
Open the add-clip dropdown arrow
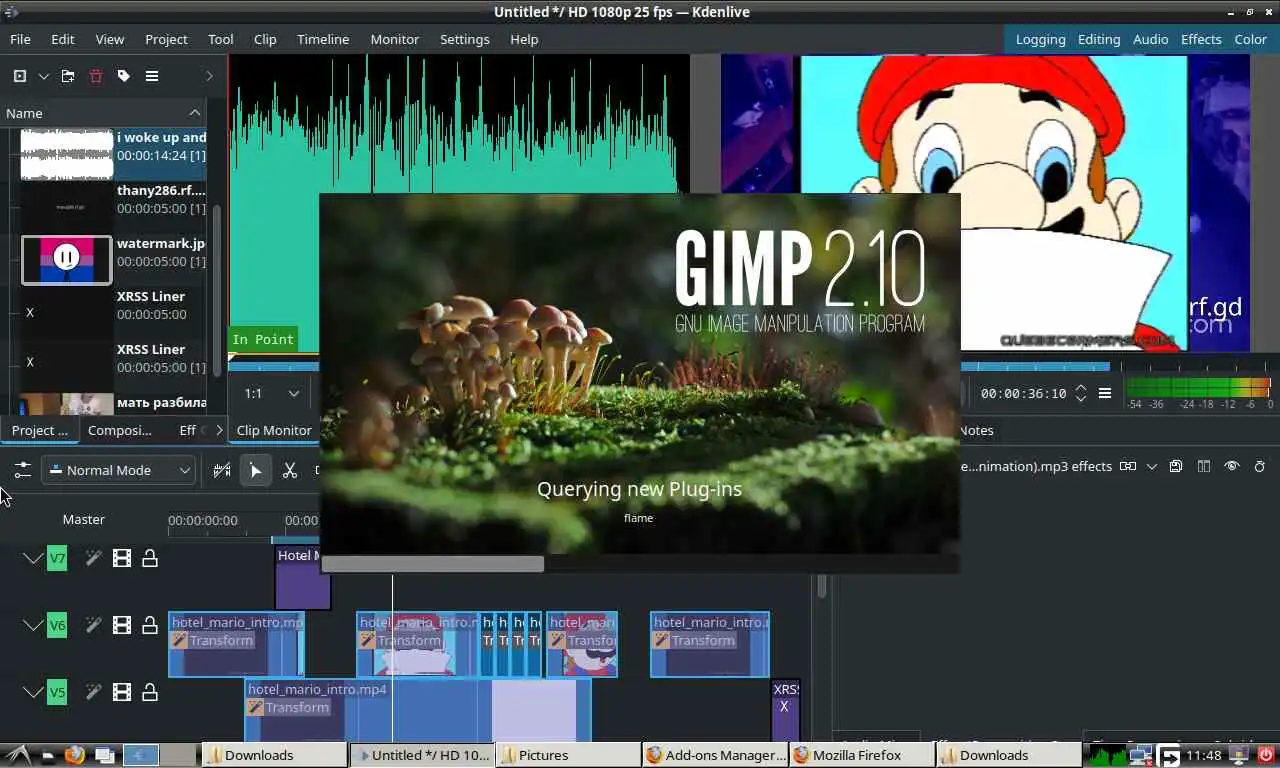[43, 76]
